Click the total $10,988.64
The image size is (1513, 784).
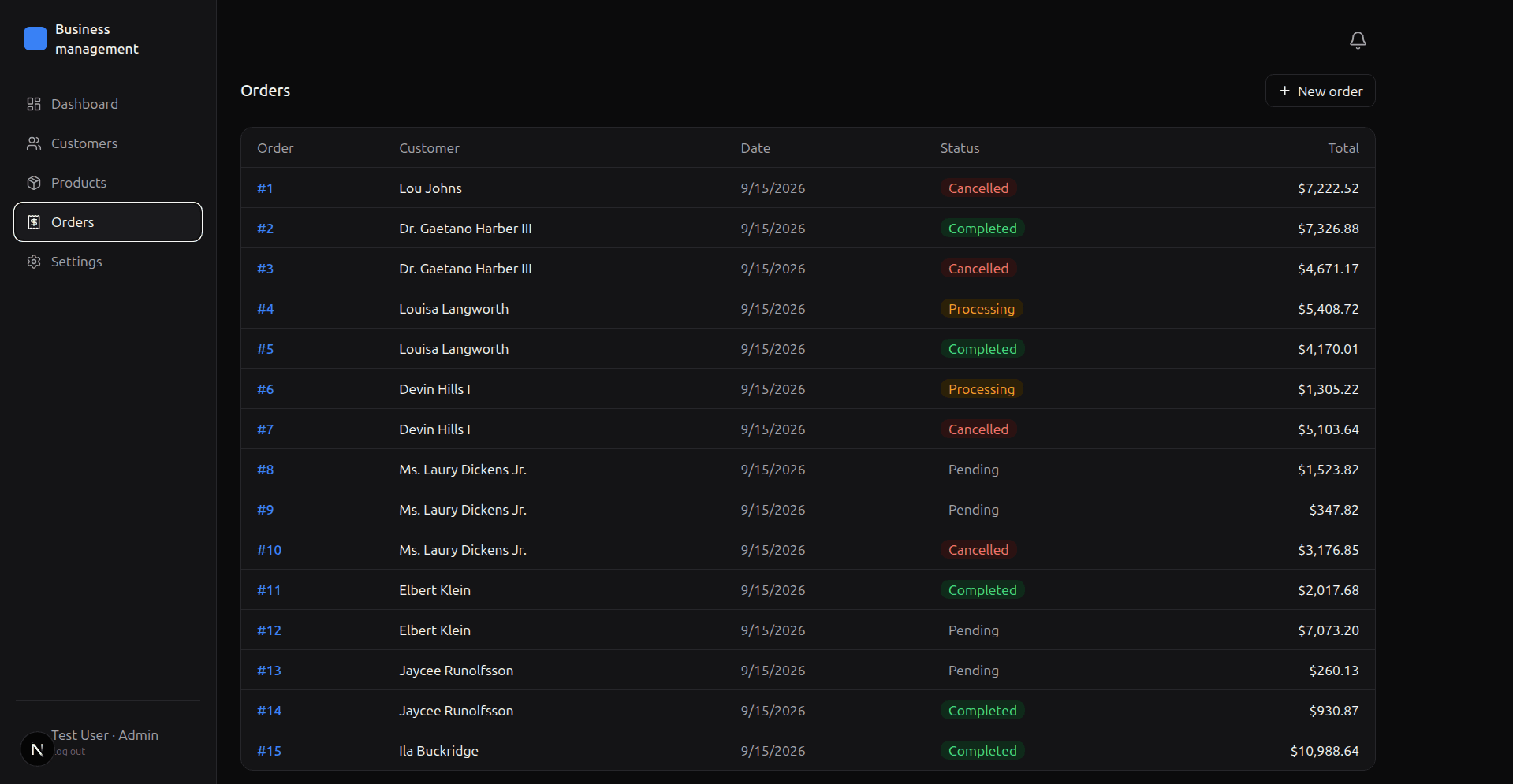[1325, 751]
